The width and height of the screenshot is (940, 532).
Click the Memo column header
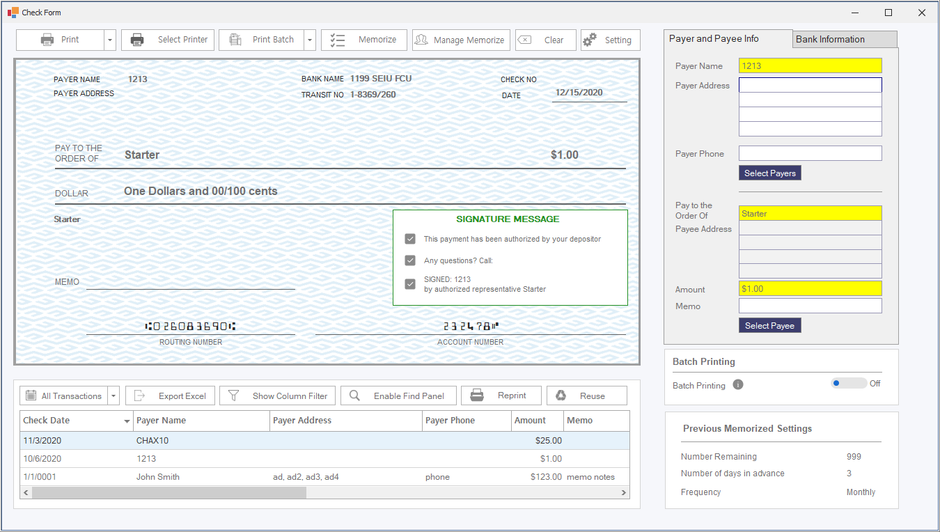tap(596, 421)
